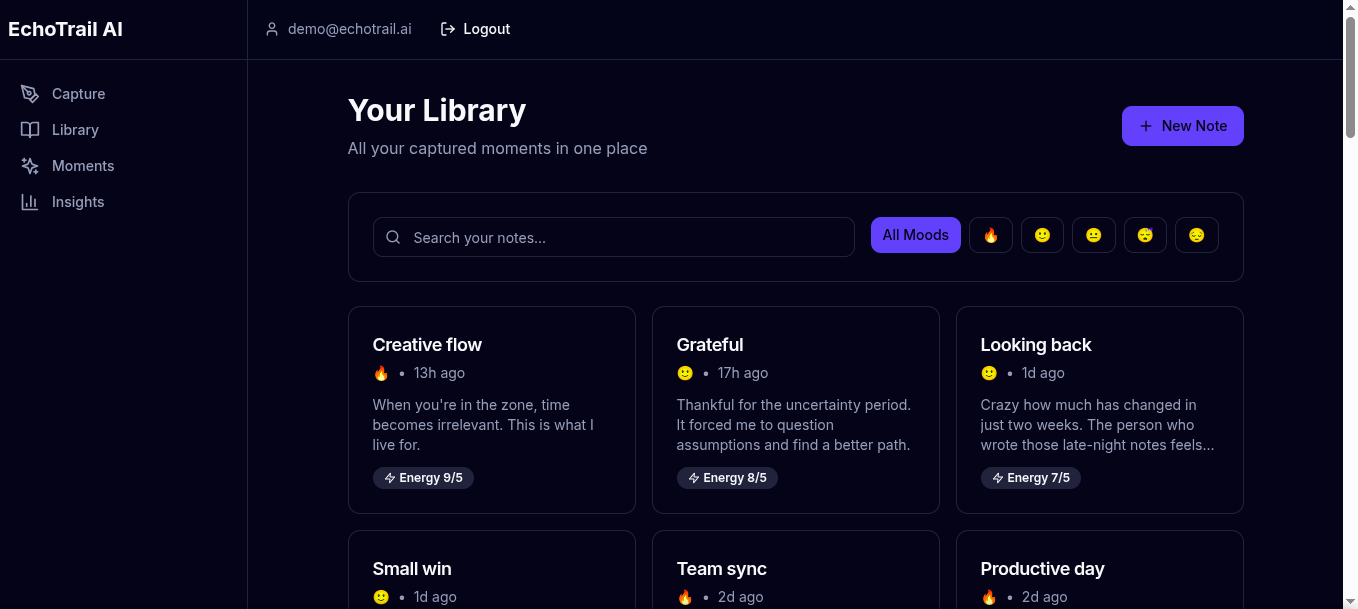Open the Creative flow note card
The width and height of the screenshot is (1358, 609).
(x=491, y=410)
